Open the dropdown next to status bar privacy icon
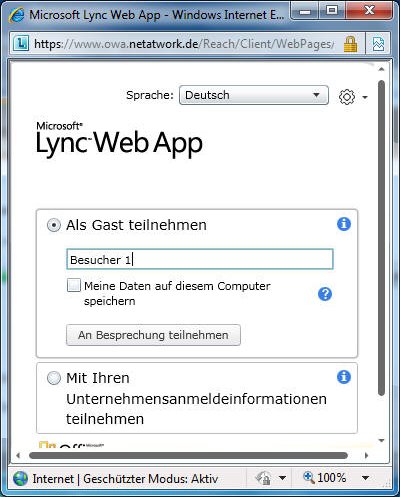This screenshot has height=497, width=400. click(282, 478)
